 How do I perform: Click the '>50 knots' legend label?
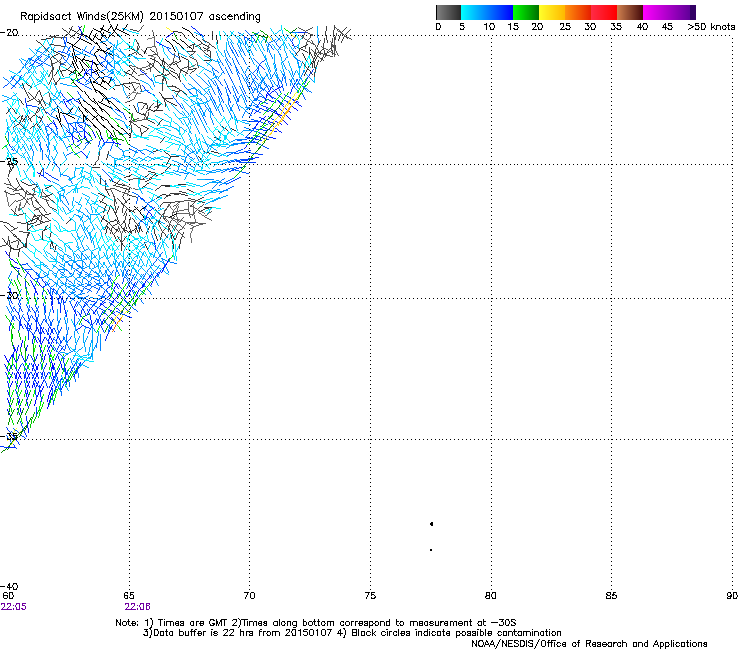click(711, 27)
